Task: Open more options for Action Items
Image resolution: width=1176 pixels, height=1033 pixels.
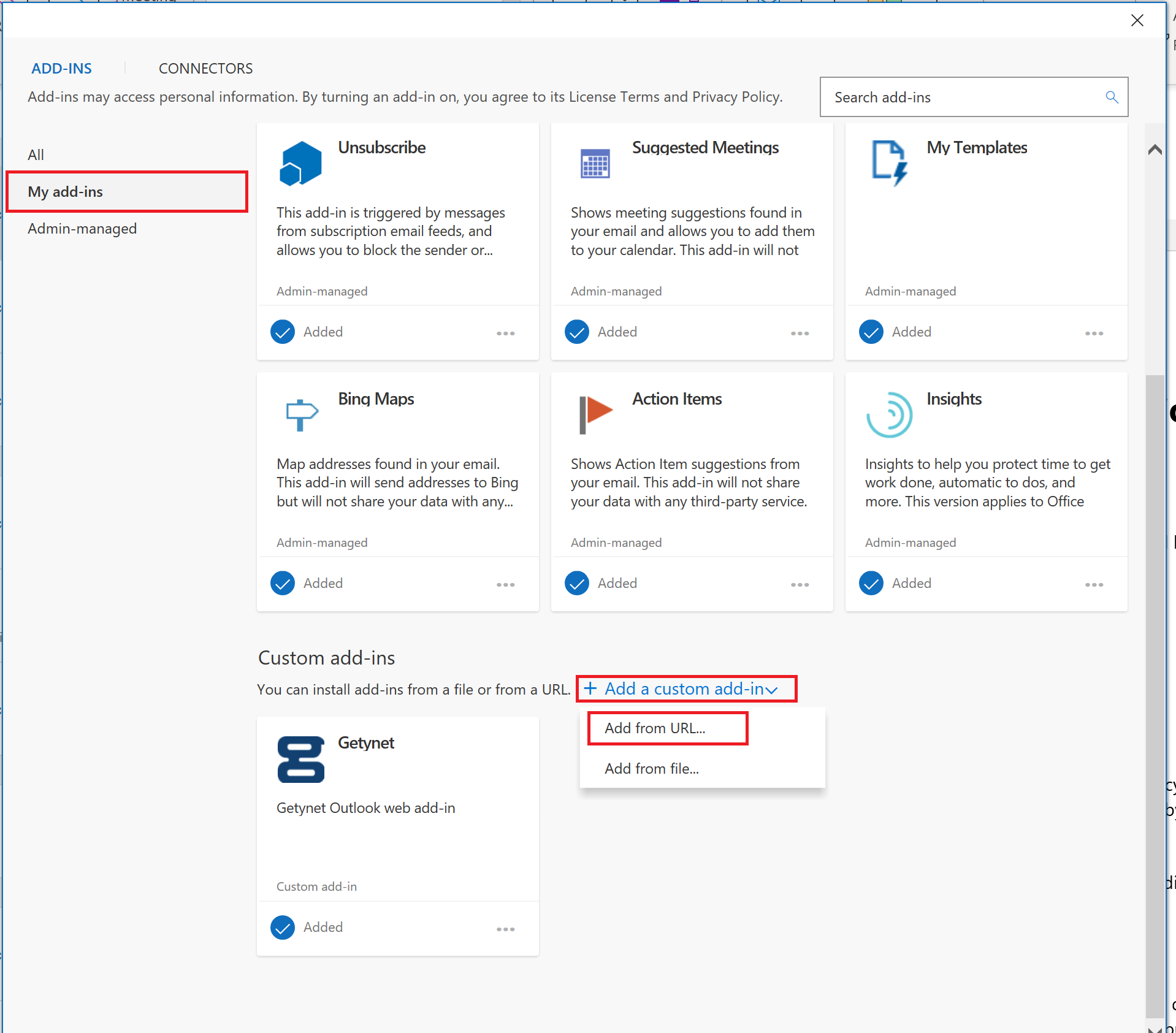Action: tap(800, 584)
